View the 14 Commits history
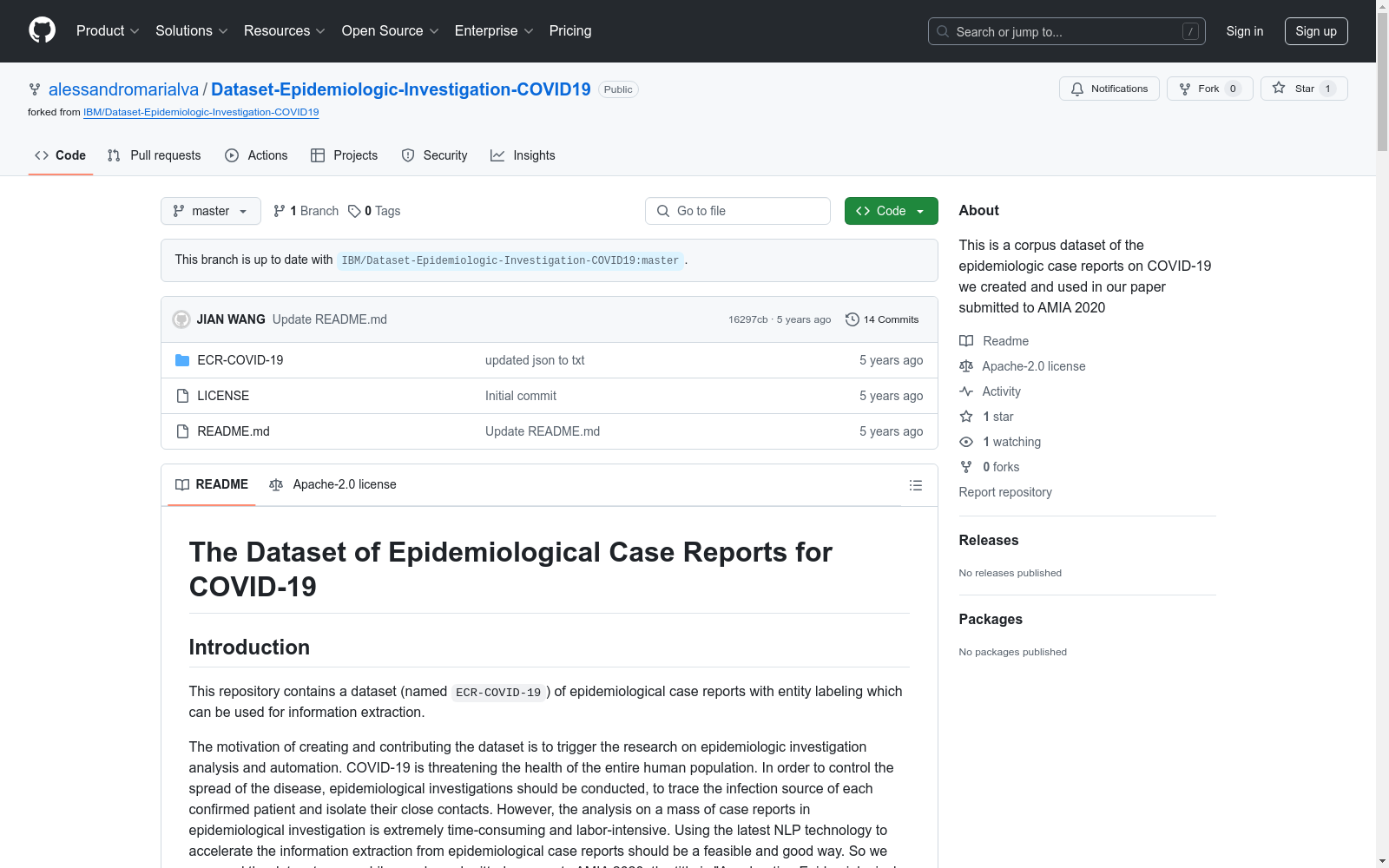This screenshot has height=868, width=1389. [x=882, y=319]
